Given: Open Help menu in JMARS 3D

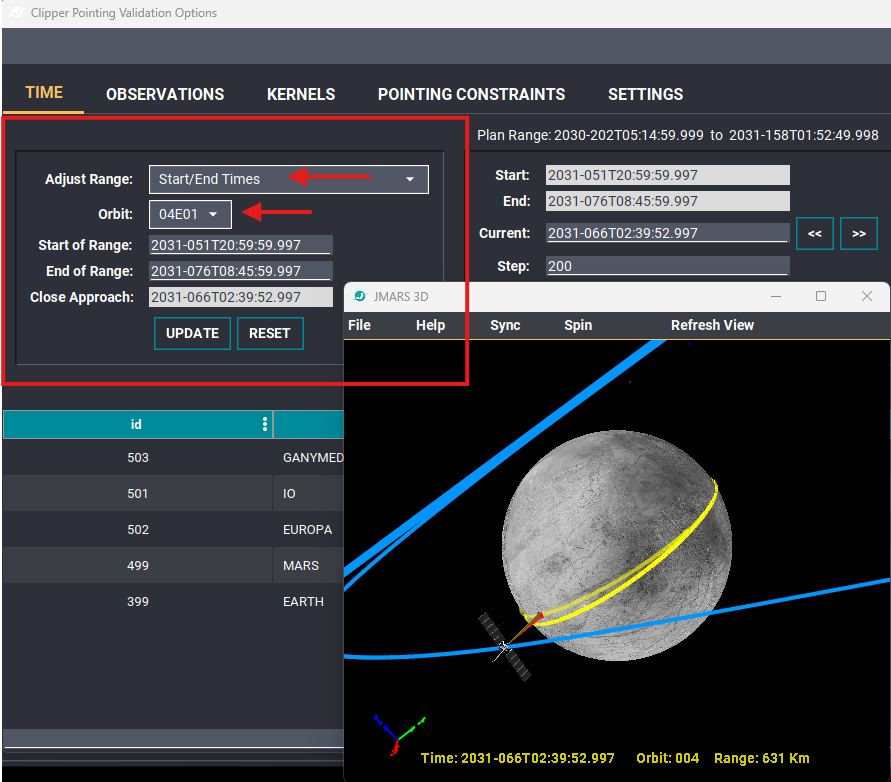Looking at the screenshot, I should [430, 325].
